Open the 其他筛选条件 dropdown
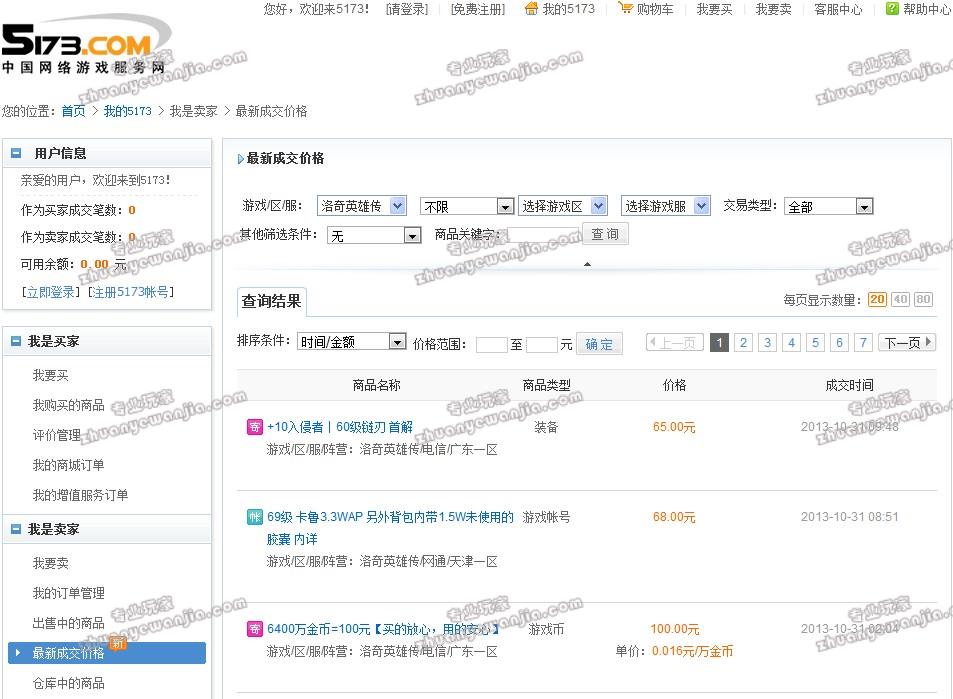The image size is (953, 699). (374, 235)
